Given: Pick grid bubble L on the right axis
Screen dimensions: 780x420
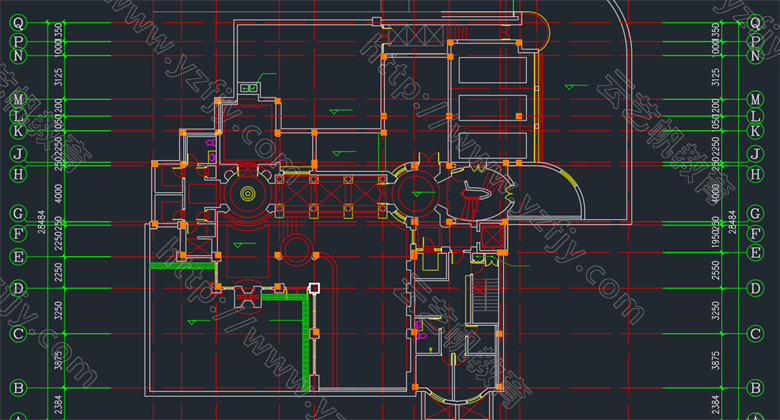Looking at the screenshot, I should (755, 116).
